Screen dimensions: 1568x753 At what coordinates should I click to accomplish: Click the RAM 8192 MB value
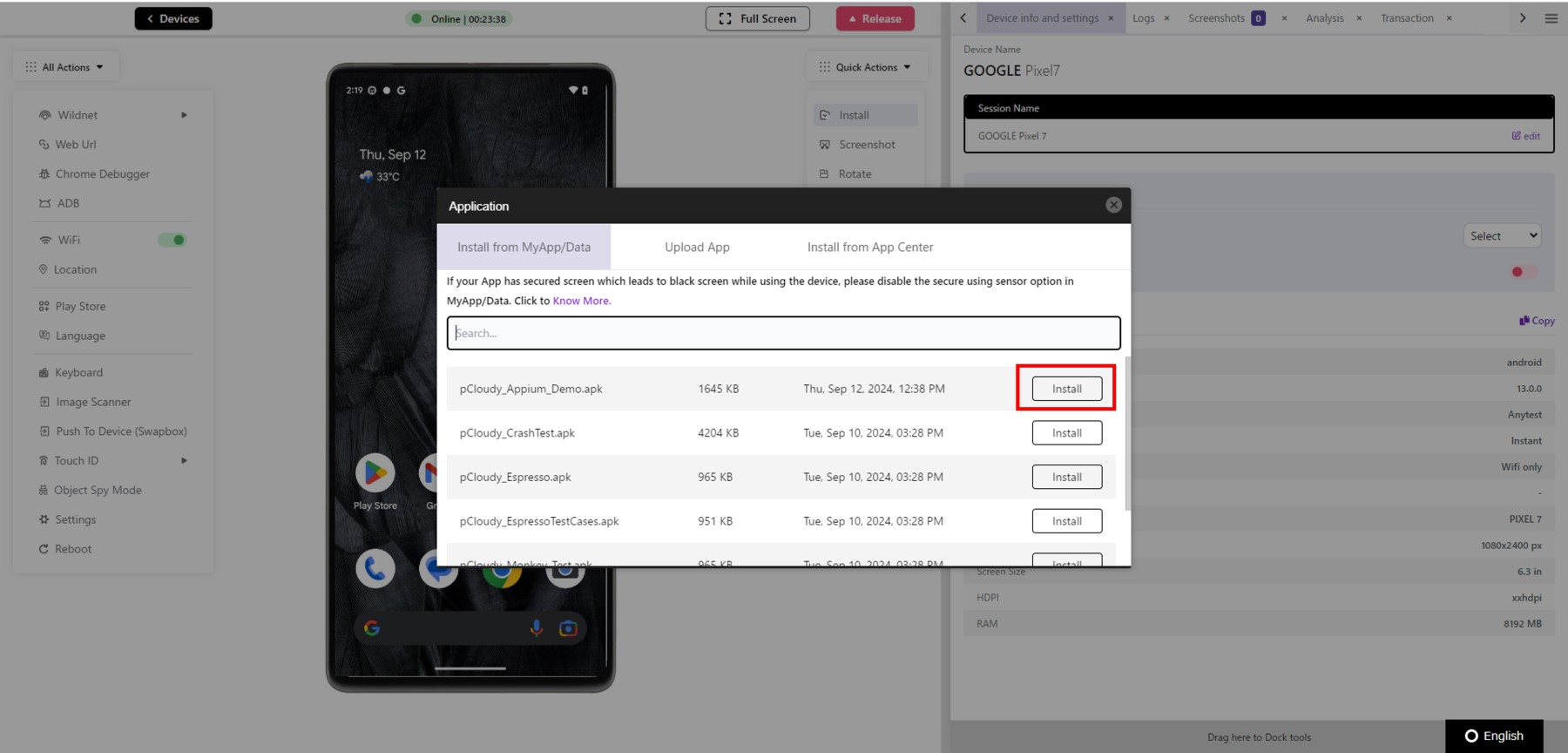coord(1522,624)
